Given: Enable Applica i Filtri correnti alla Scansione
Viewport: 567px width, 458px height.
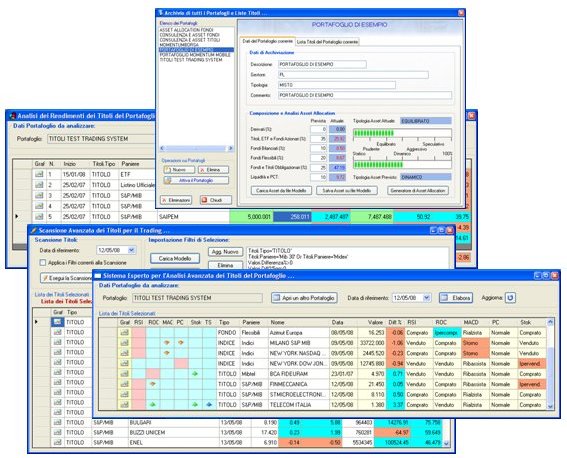Looking at the screenshot, I should [43, 263].
